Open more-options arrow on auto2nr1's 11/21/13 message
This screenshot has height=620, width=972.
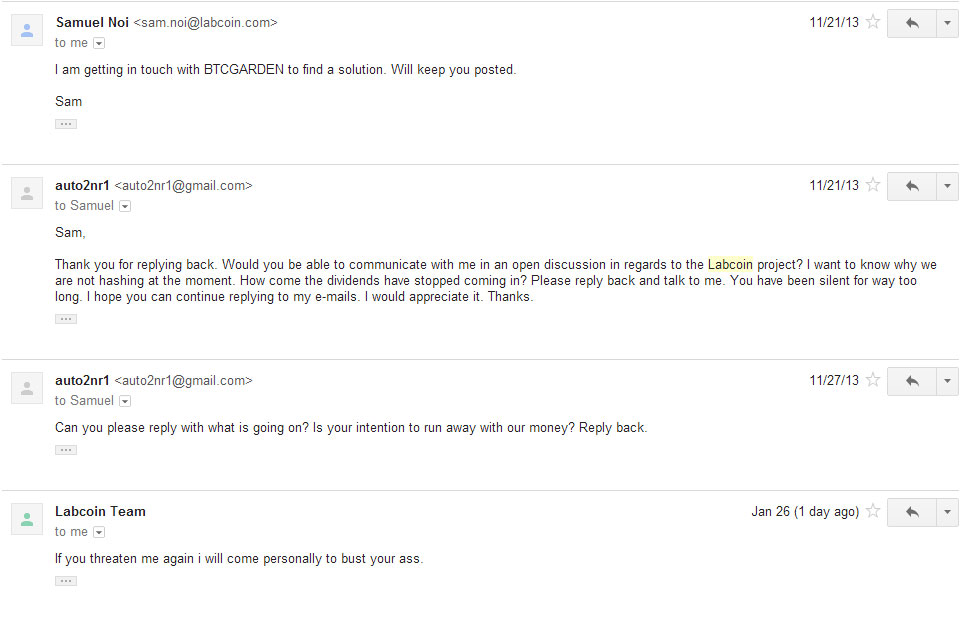pyautogui.click(x=947, y=187)
